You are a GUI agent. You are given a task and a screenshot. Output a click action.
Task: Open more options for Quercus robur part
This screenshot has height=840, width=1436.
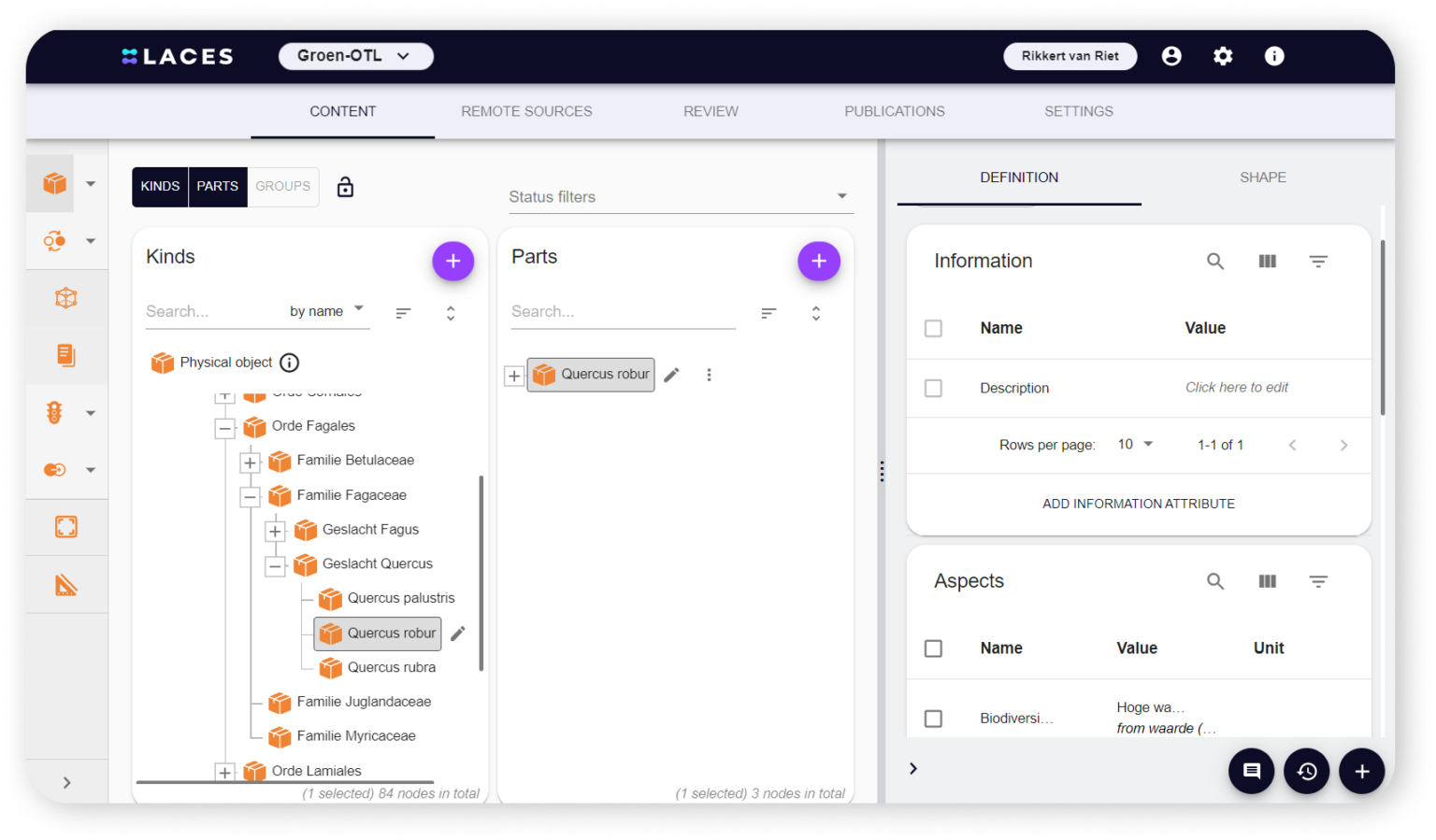click(x=709, y=375)
